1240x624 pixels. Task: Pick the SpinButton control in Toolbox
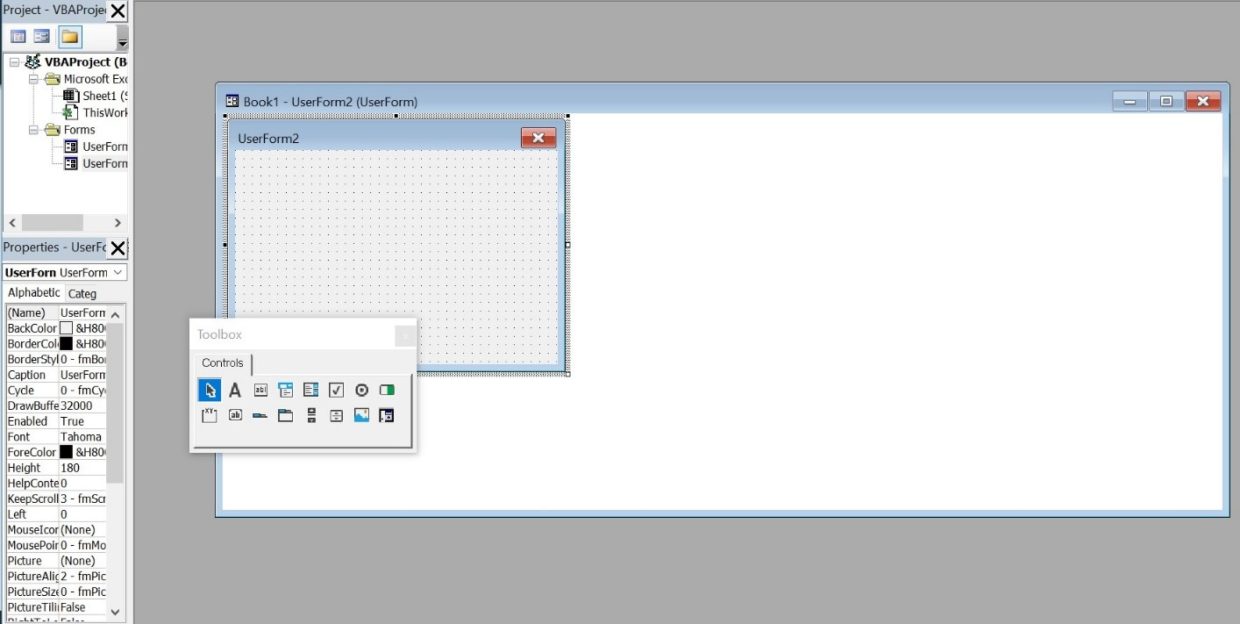click(336, 415)
